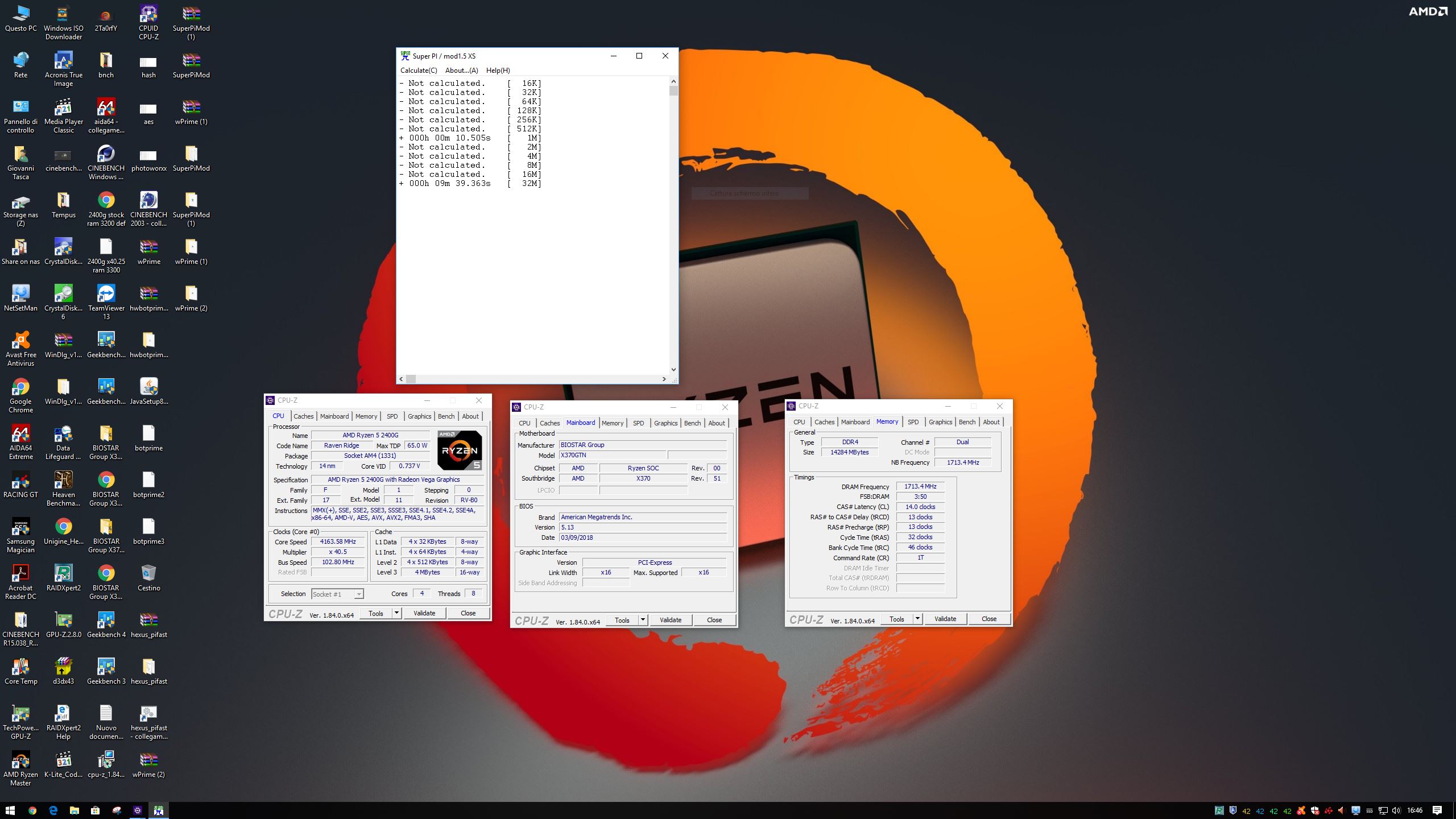This screenshot has height=819, width=1456.
Task: Click Tools button in the Memory window
Action: click(x=897, y=619)
